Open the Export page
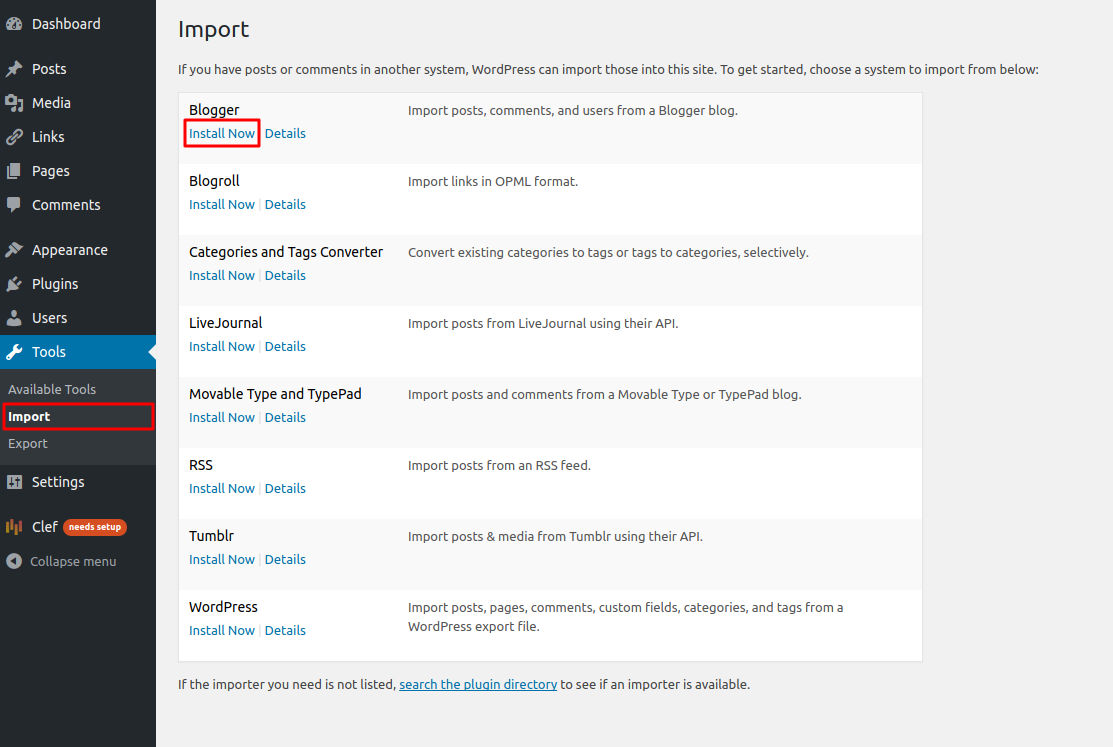Screen dimensions: 1113x747 pos(27,443)
